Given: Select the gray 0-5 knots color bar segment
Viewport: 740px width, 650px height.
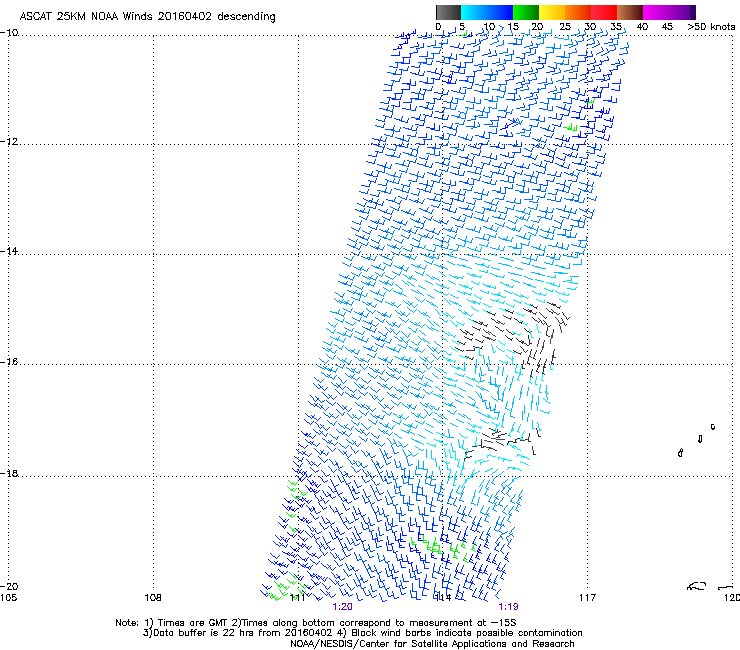Looking at the screenshot, I should click(x=448, y=12).
